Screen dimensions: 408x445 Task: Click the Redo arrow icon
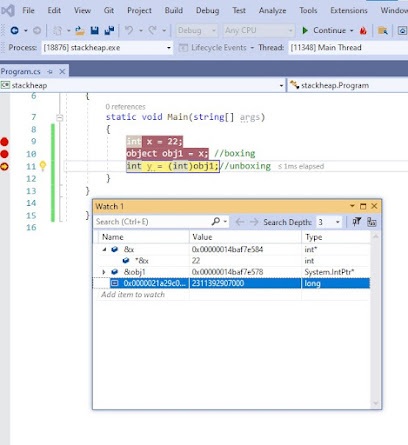pyautogui.click(x=153, y=31)
